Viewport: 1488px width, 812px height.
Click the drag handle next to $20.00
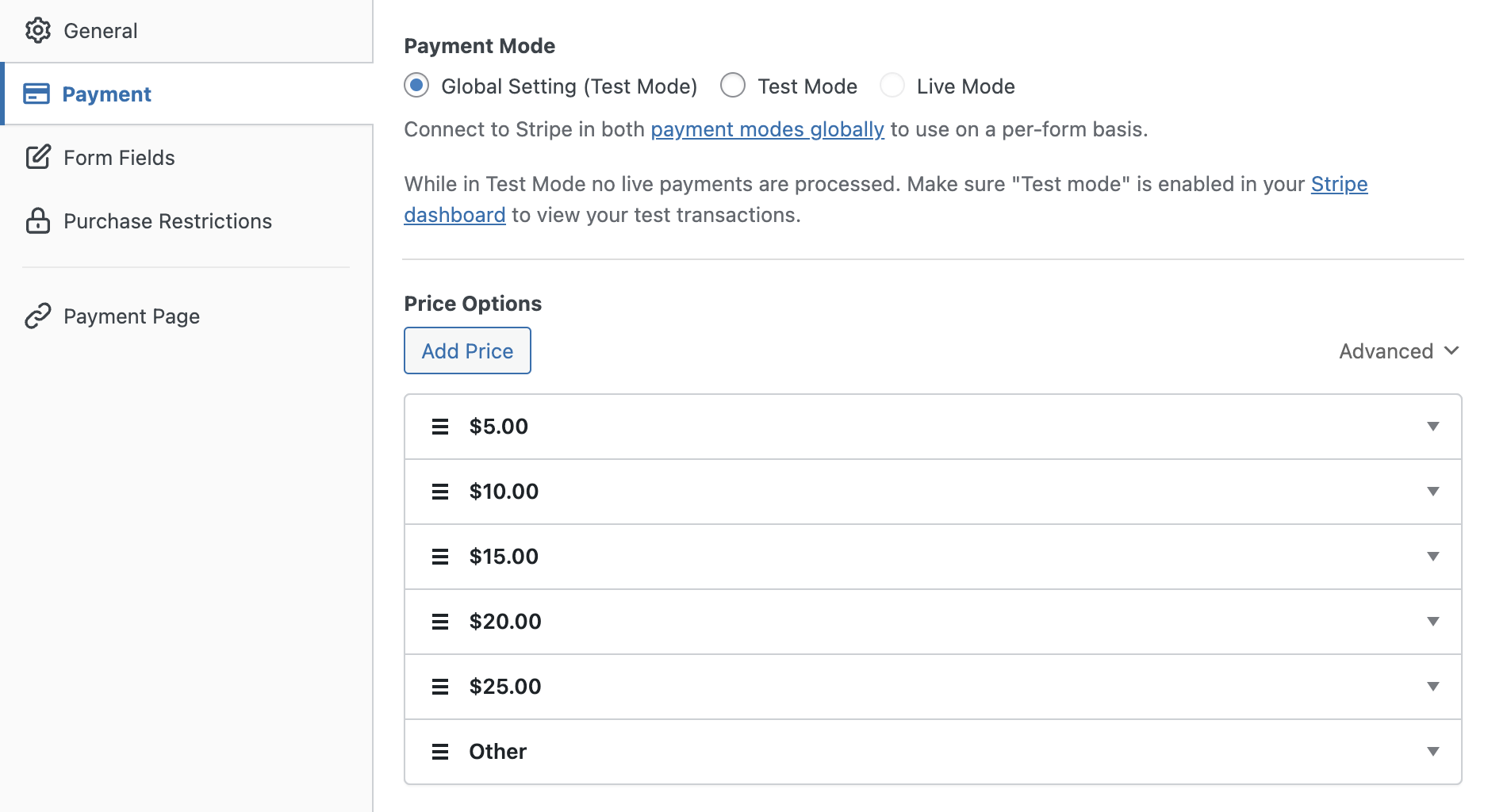click(x=439, y=622)
